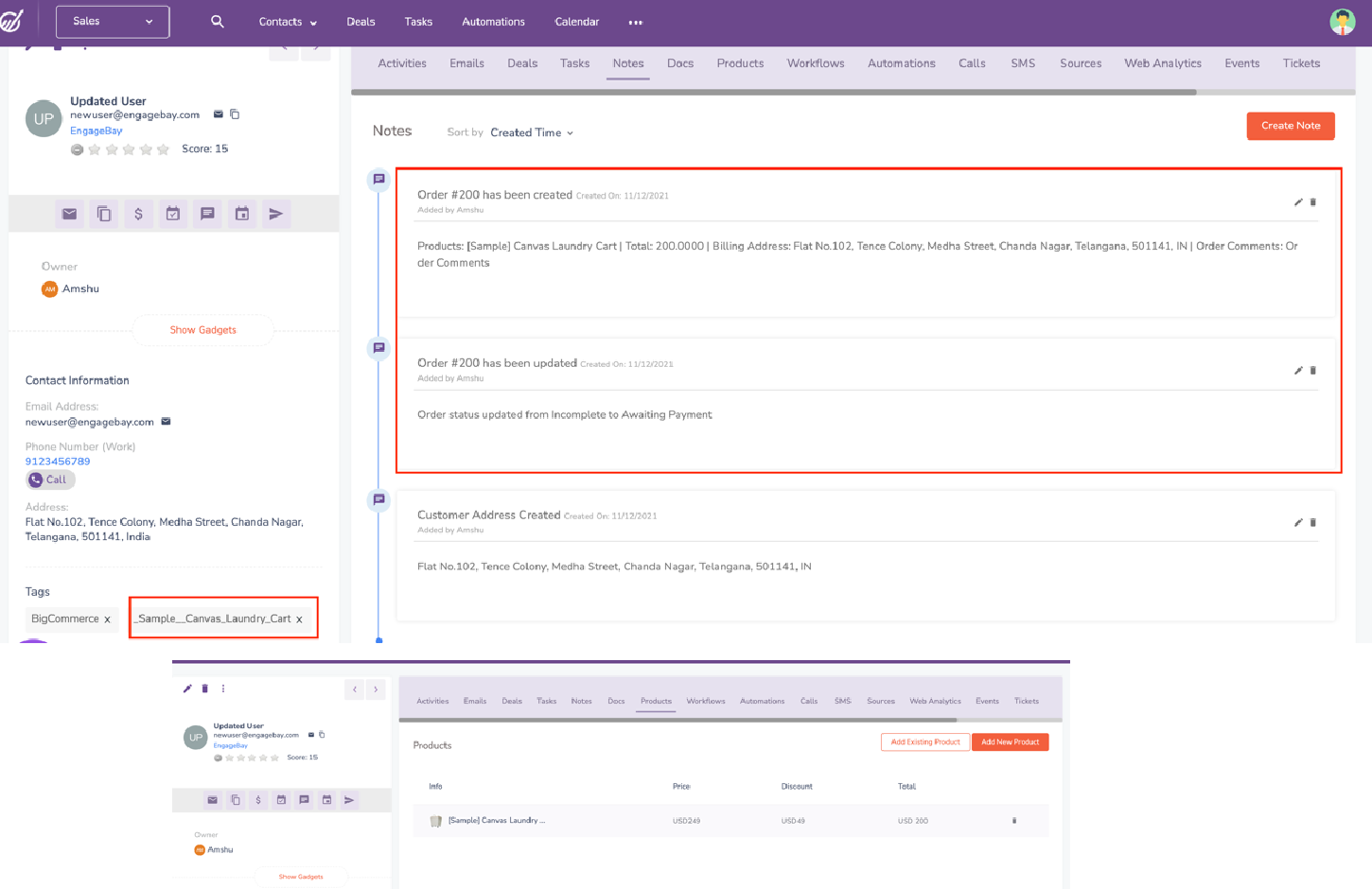Delete the 'Order #200 has been updated' note
Screen dimensions: 1372x889
click(x=1313, y=371)
